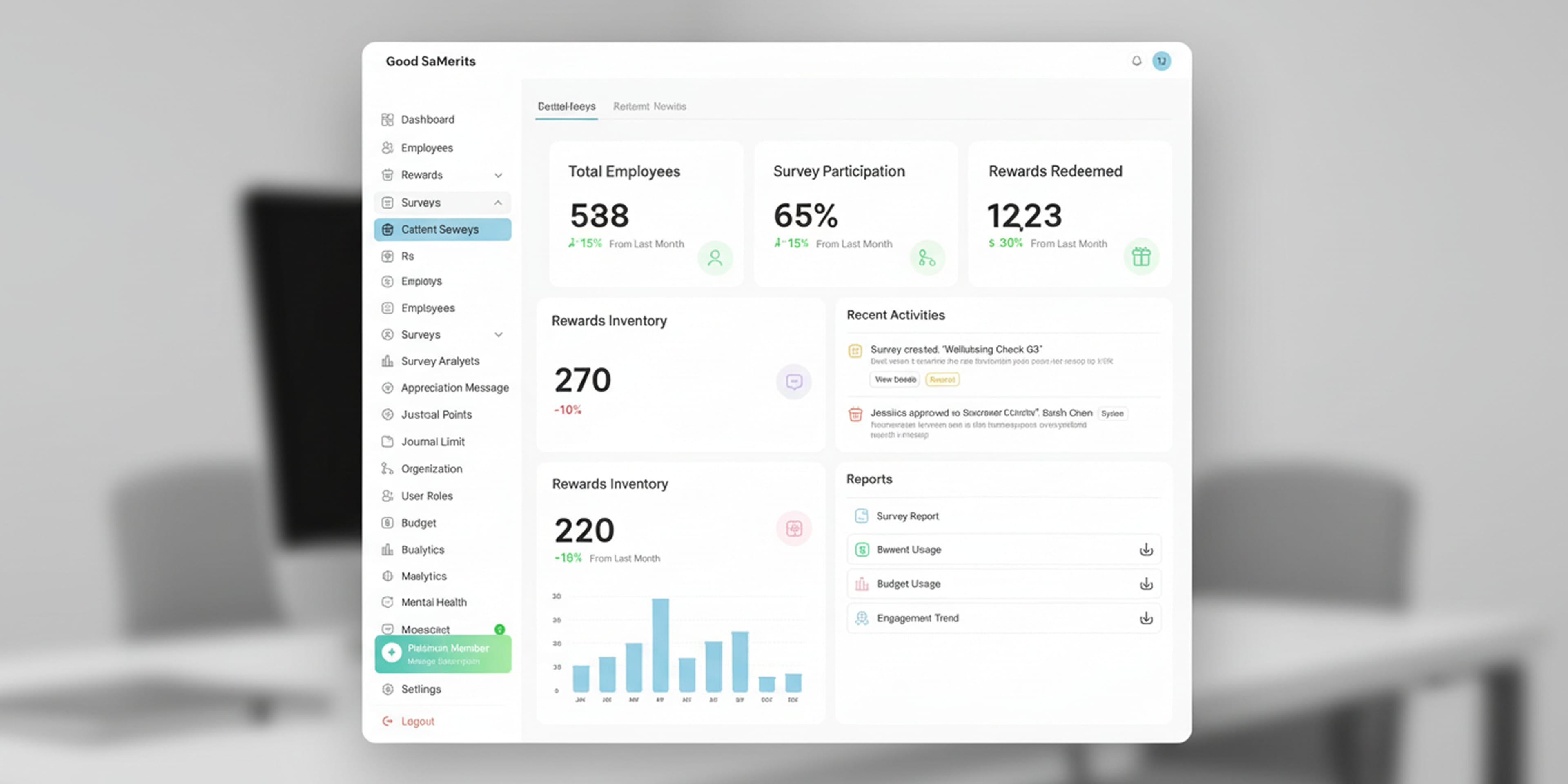This screenshot has height=784, width=1568.
Task: Click the Organization hierarchy icon
Action: click(387, 469)
